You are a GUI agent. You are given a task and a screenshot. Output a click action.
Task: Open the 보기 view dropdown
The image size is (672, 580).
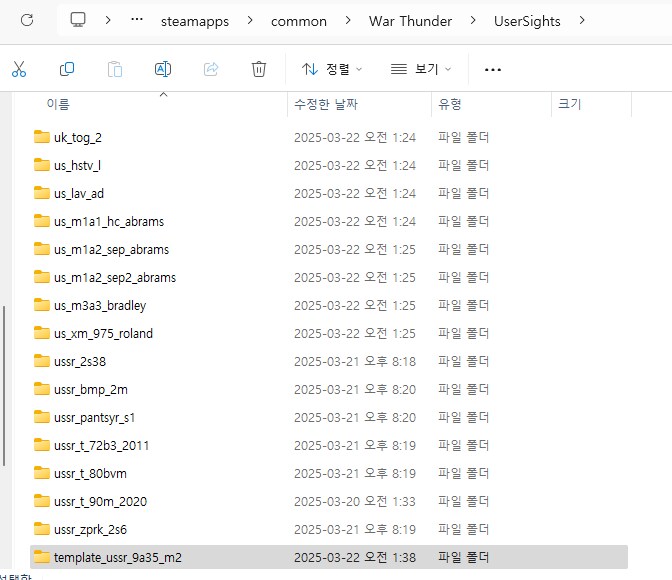pos(421,69)
